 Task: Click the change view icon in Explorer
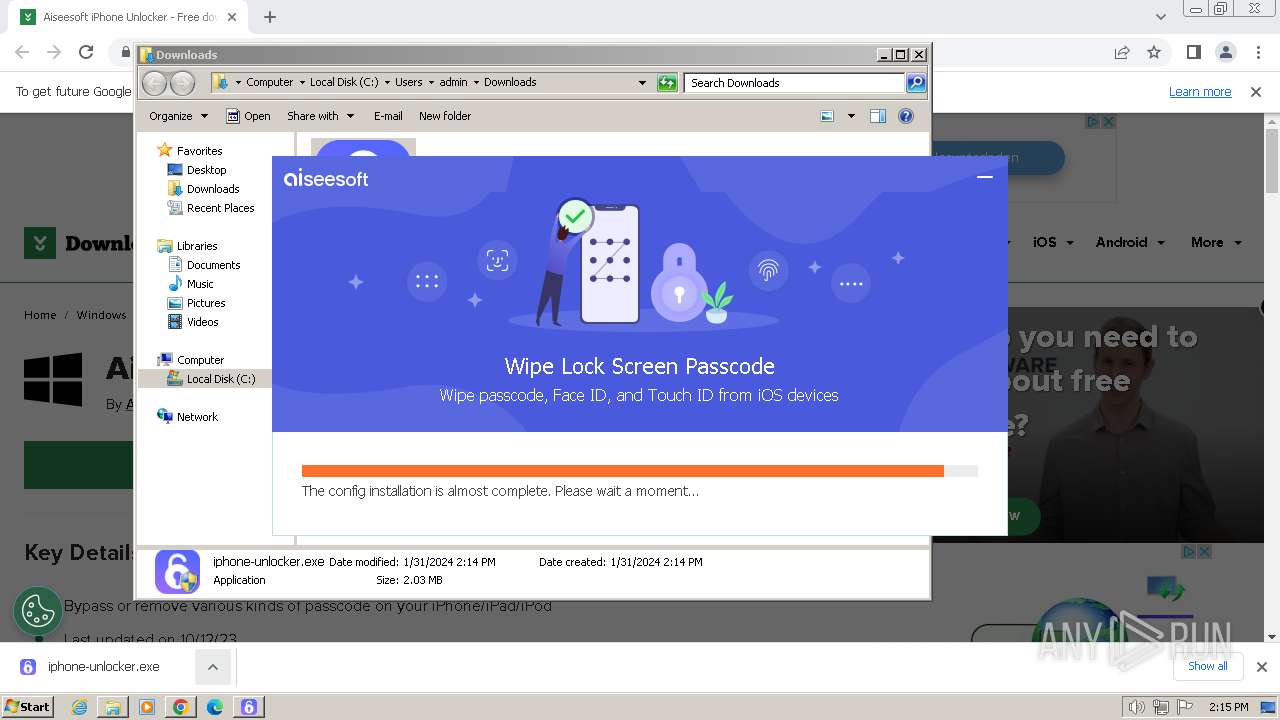coord(827,116)
